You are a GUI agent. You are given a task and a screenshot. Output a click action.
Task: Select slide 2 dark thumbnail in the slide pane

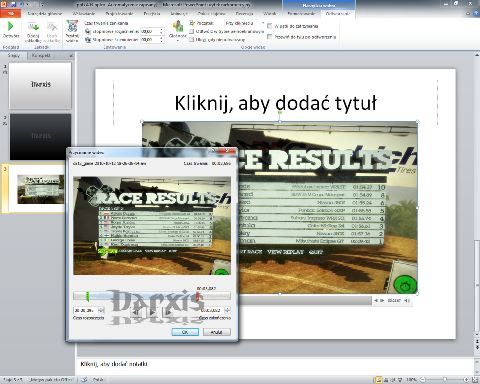[x=40, y=136]
